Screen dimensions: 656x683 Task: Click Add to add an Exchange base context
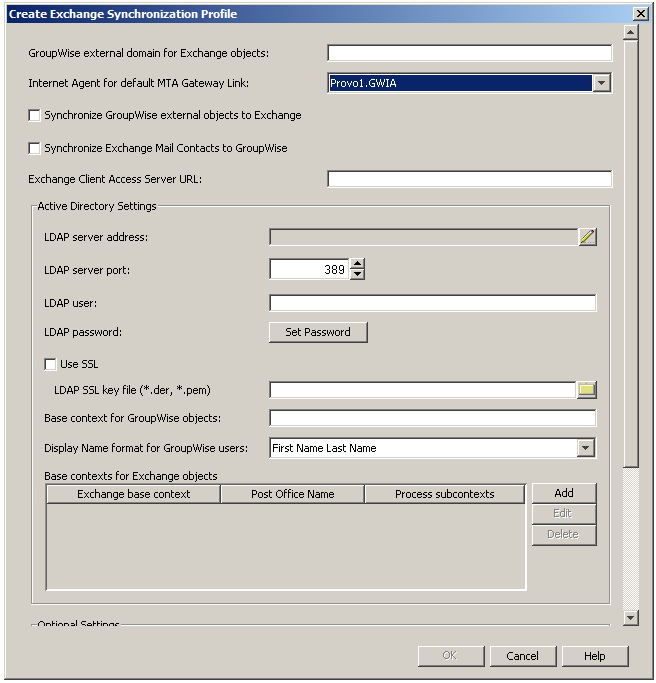coord(564,493)
